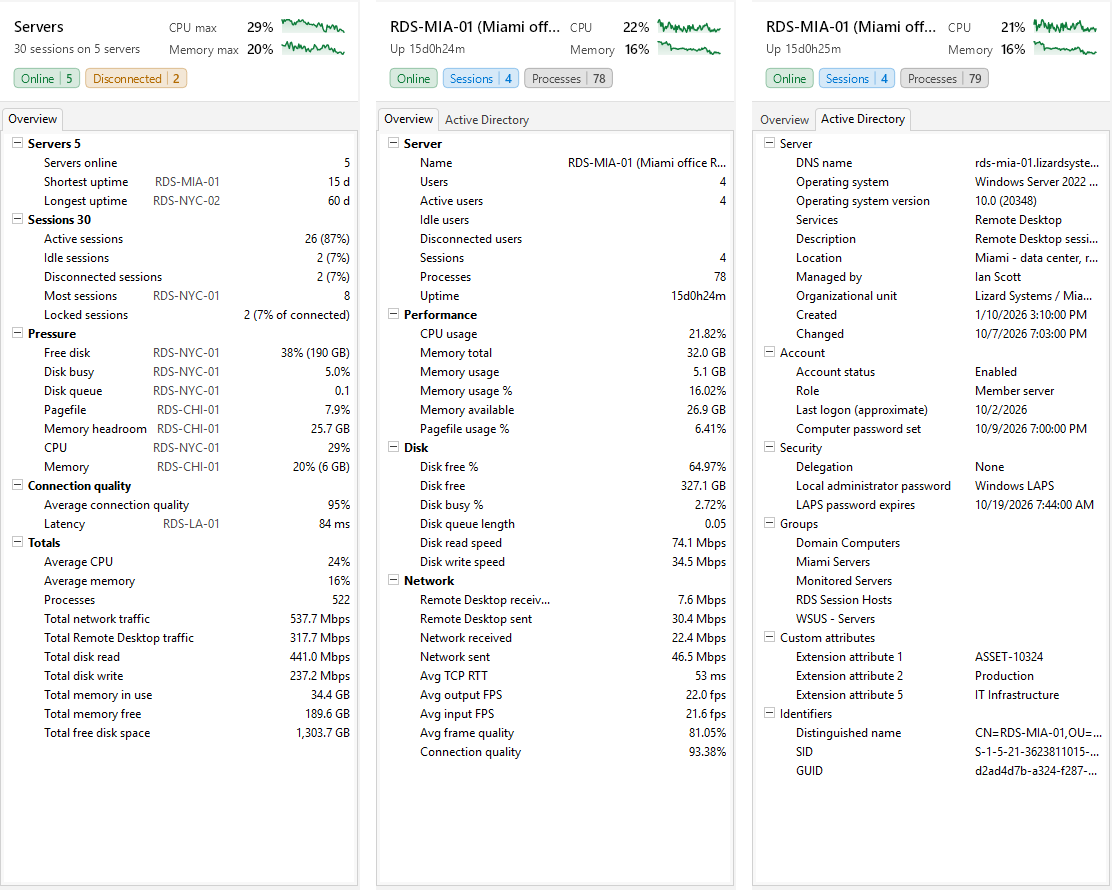Collapse the Server group in the Active Directory panel

(769, 143)
